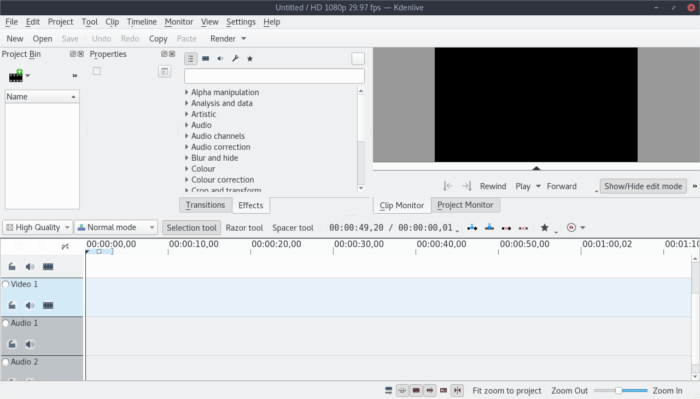Viewport: 700px width, 399px height.
Task: Start timeline preview render
Action: (571, 228)
